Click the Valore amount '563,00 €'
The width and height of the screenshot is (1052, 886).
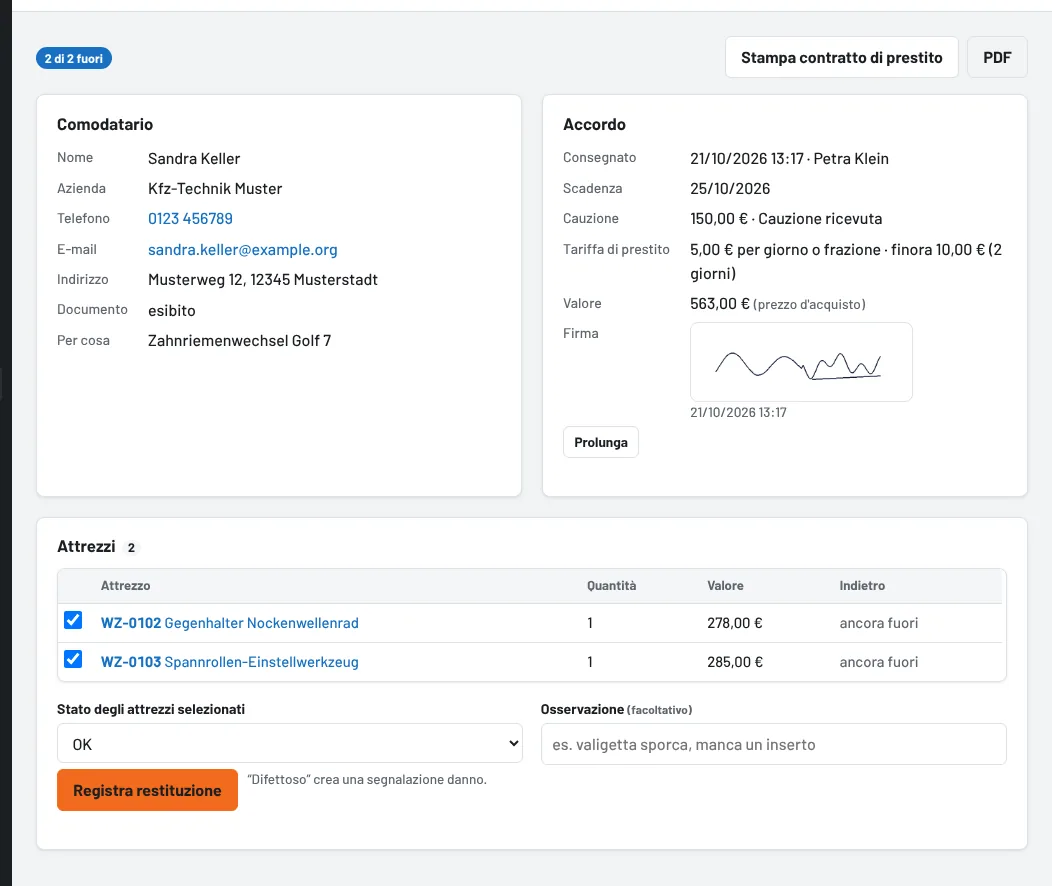pos(720,304)
